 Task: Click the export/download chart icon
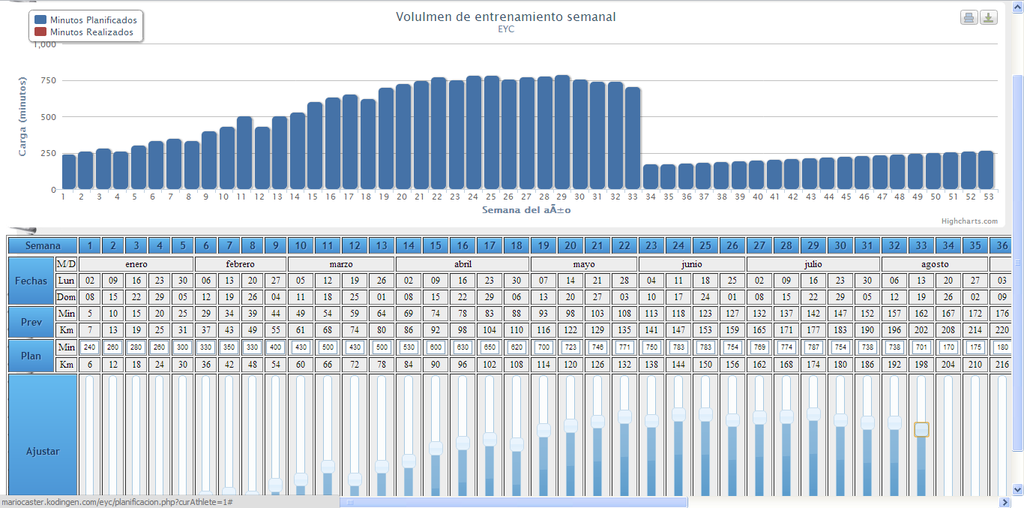click(x=988, y=18)
